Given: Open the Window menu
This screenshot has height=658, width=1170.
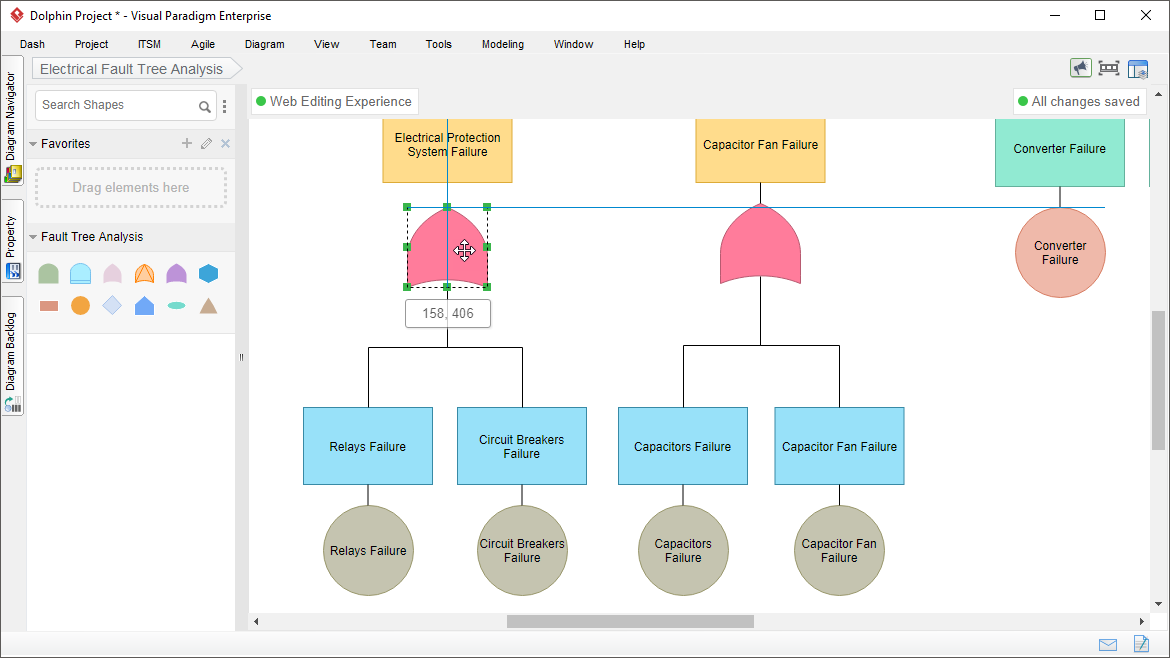Looking at the screenshot, I should 573,44.
